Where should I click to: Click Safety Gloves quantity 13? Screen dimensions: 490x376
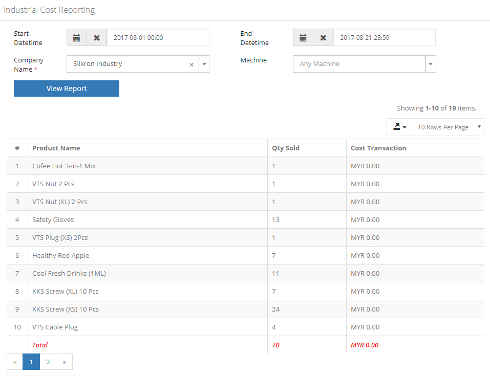click(276, 220)
